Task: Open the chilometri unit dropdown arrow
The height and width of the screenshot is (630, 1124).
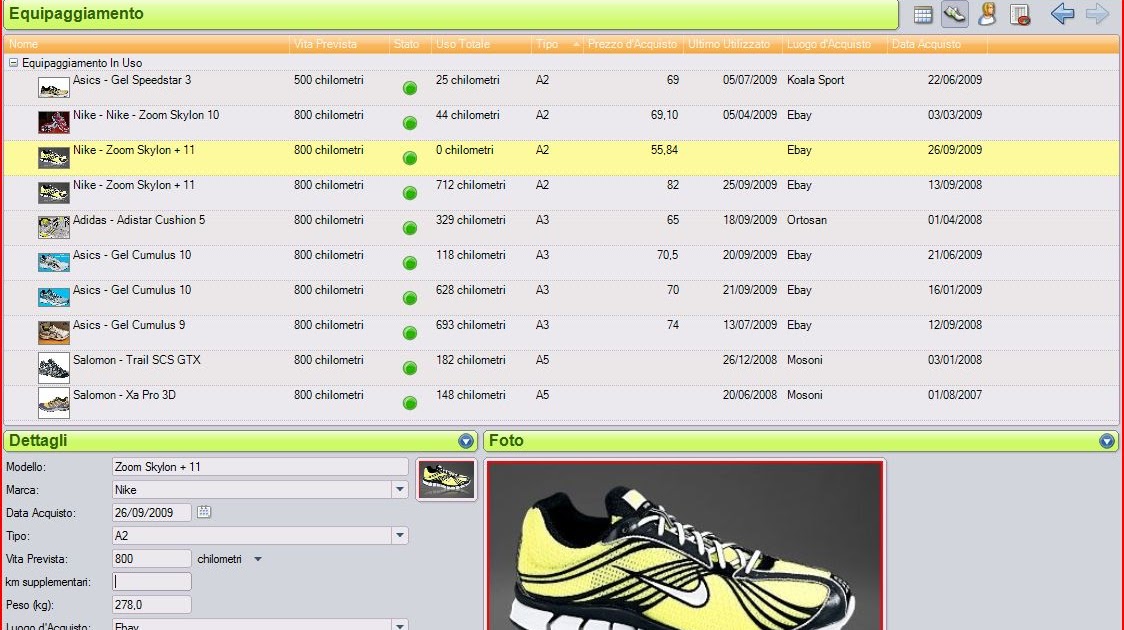Action: click(258, 559)
